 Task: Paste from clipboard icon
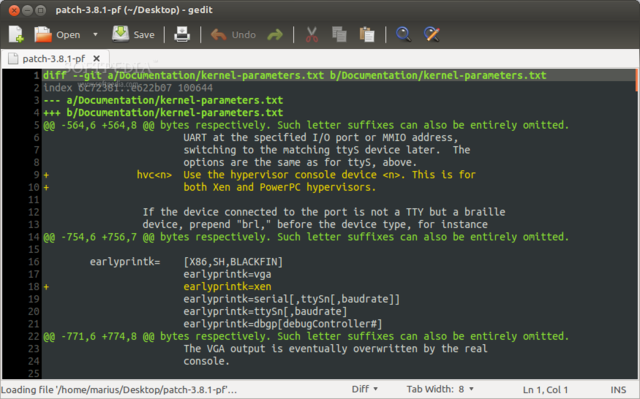click(367, 35)
